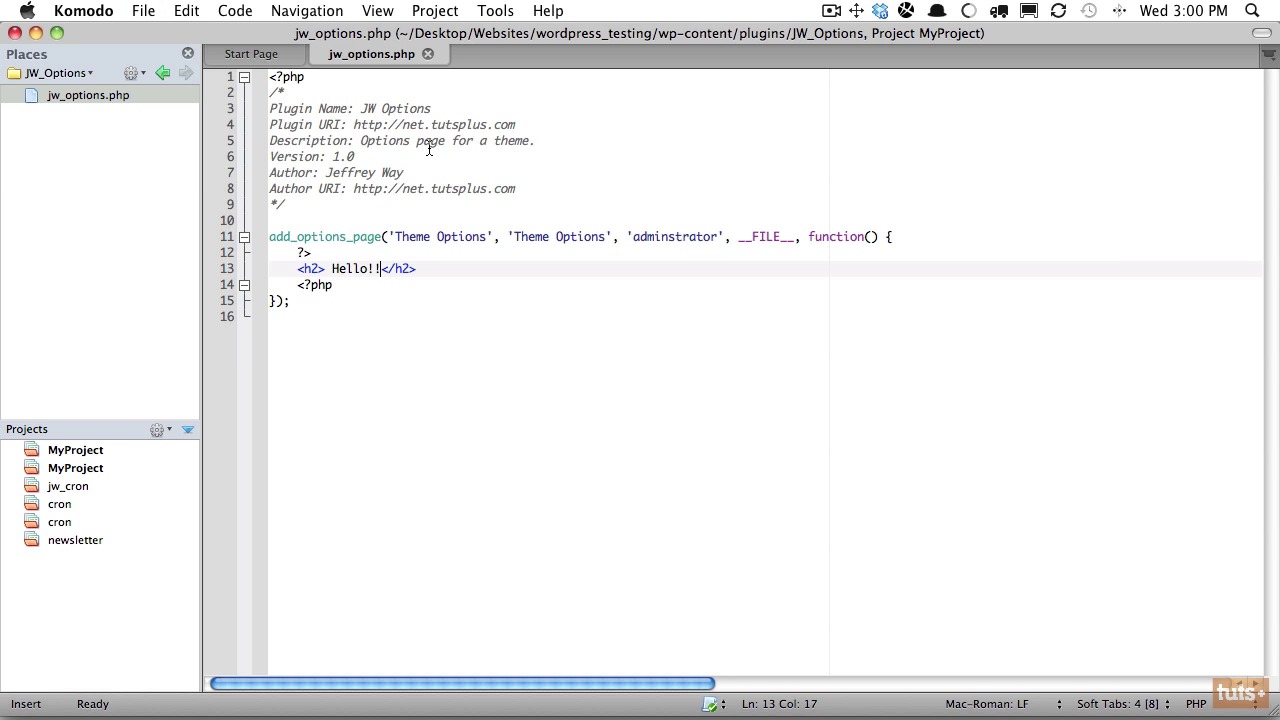The image size is (1280, 720).
Task: Click the screen recording camera menu icon
Action: [831, 11]
